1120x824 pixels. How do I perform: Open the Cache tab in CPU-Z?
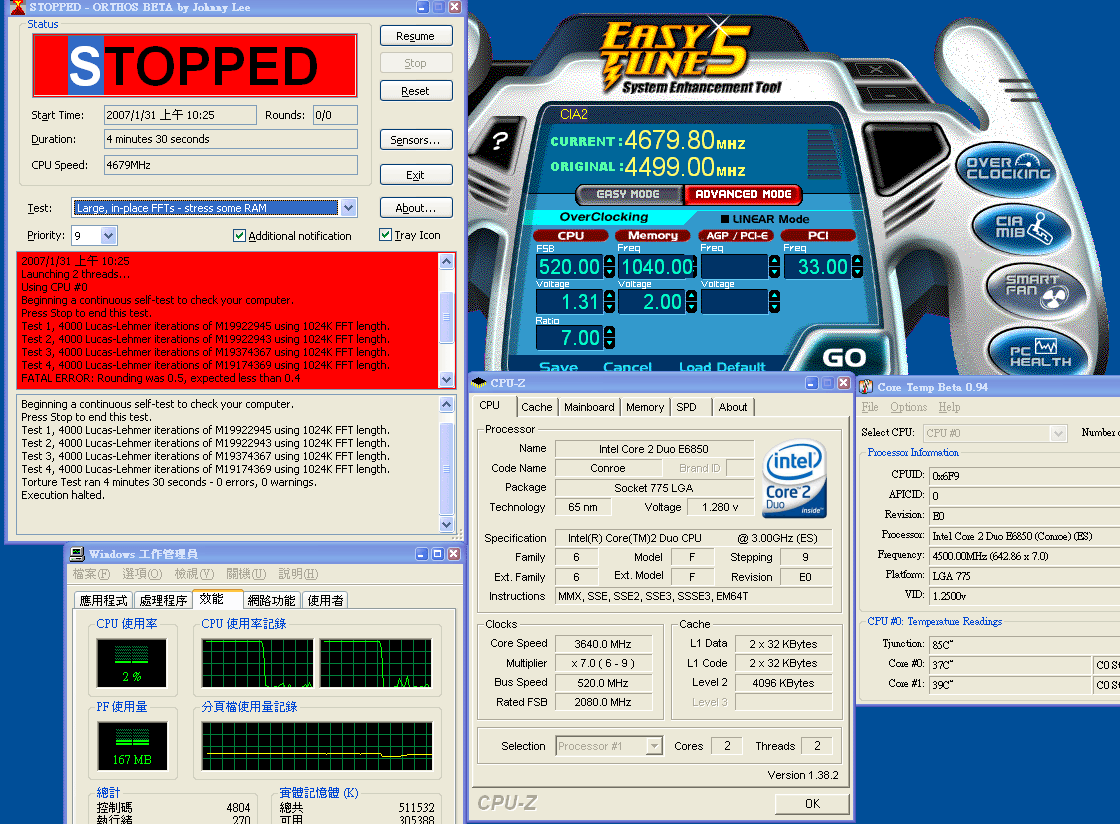click(x=536, y=407)
